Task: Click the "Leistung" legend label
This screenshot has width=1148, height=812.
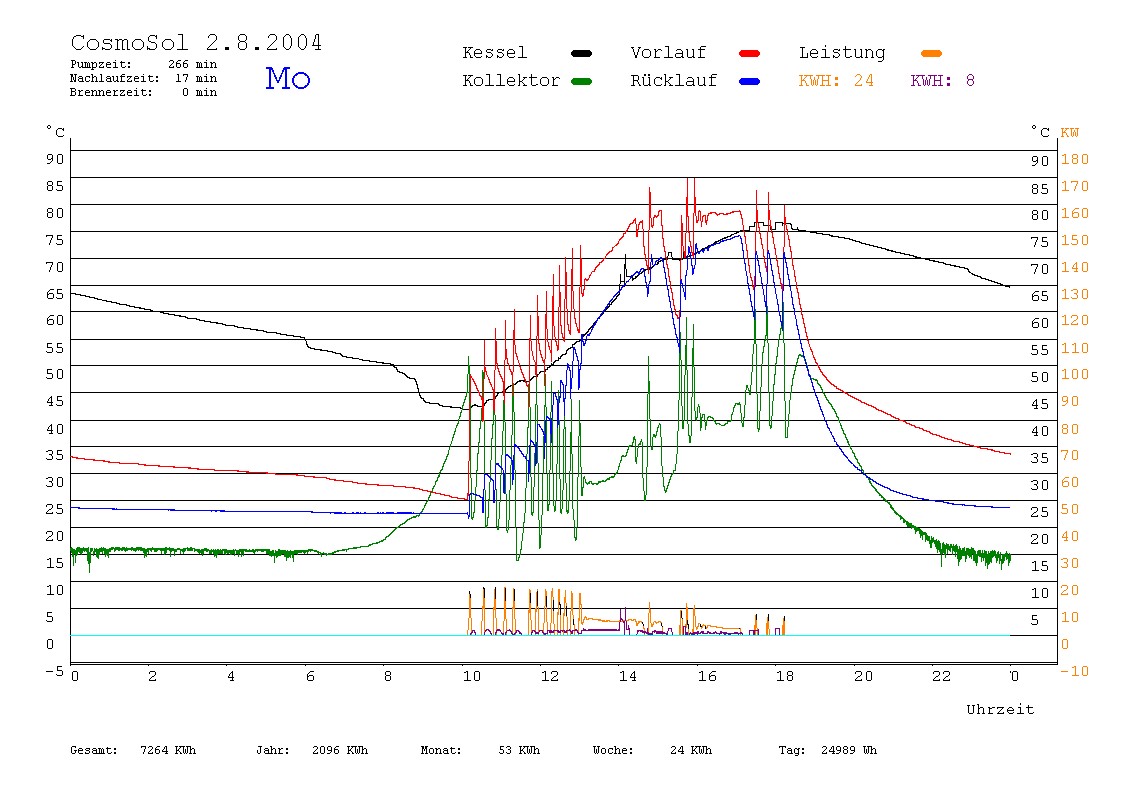Action: click(x=842, y=53)
